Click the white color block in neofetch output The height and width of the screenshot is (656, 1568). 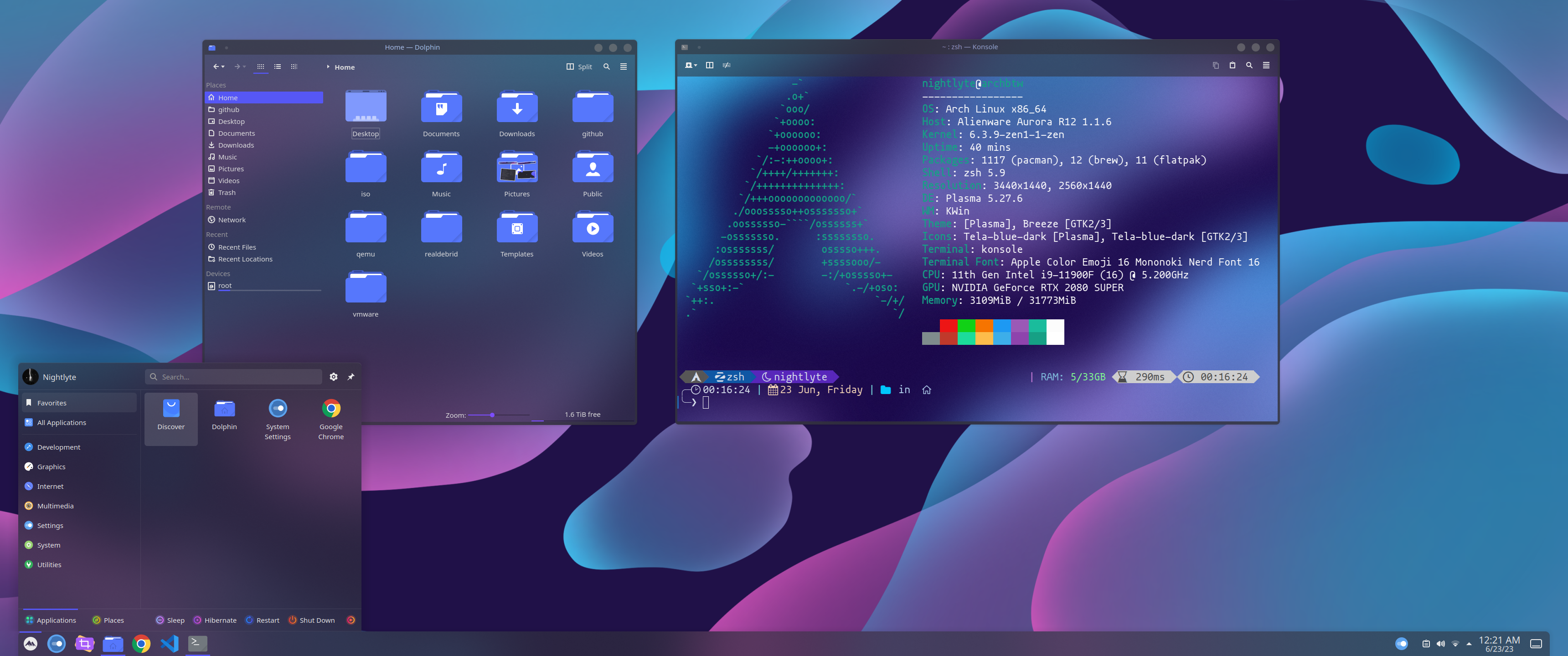(x=1055, y=332)
